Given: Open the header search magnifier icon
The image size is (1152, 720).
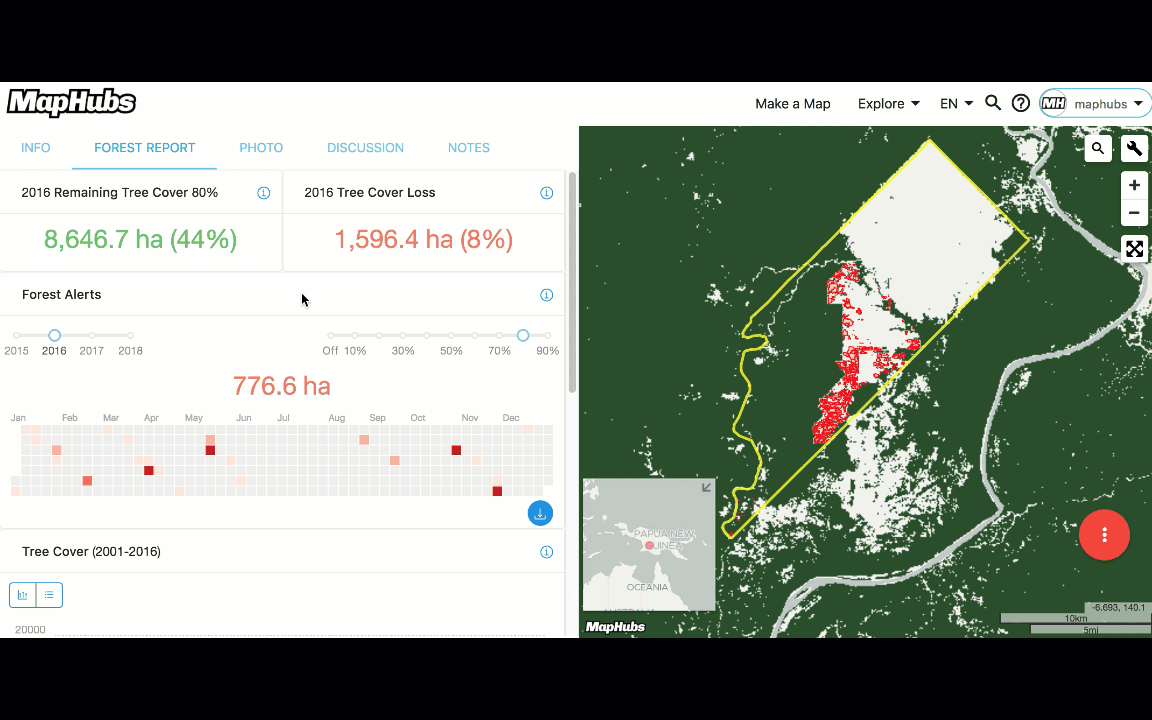Looking at the screenshot, I should pos(993,103).
